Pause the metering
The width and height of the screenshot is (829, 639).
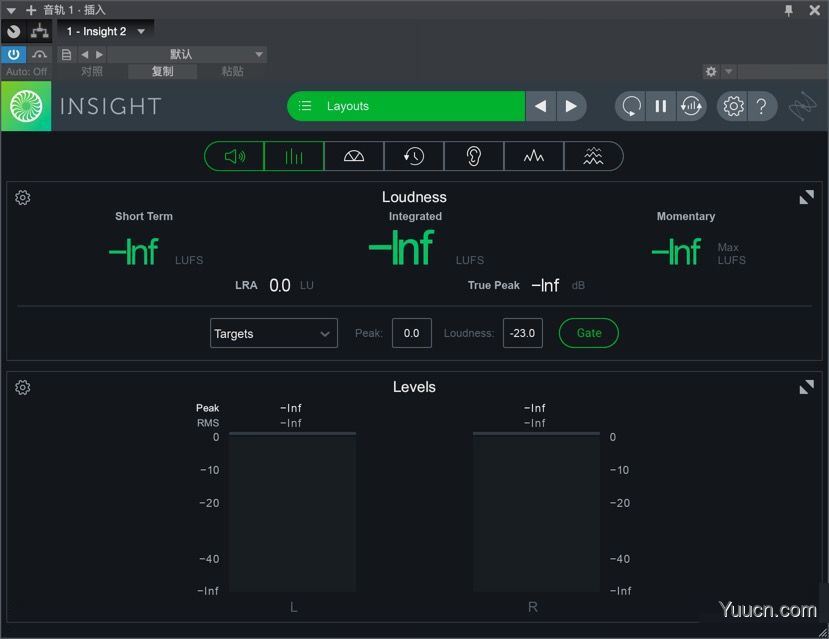click(x=660, y=106)
